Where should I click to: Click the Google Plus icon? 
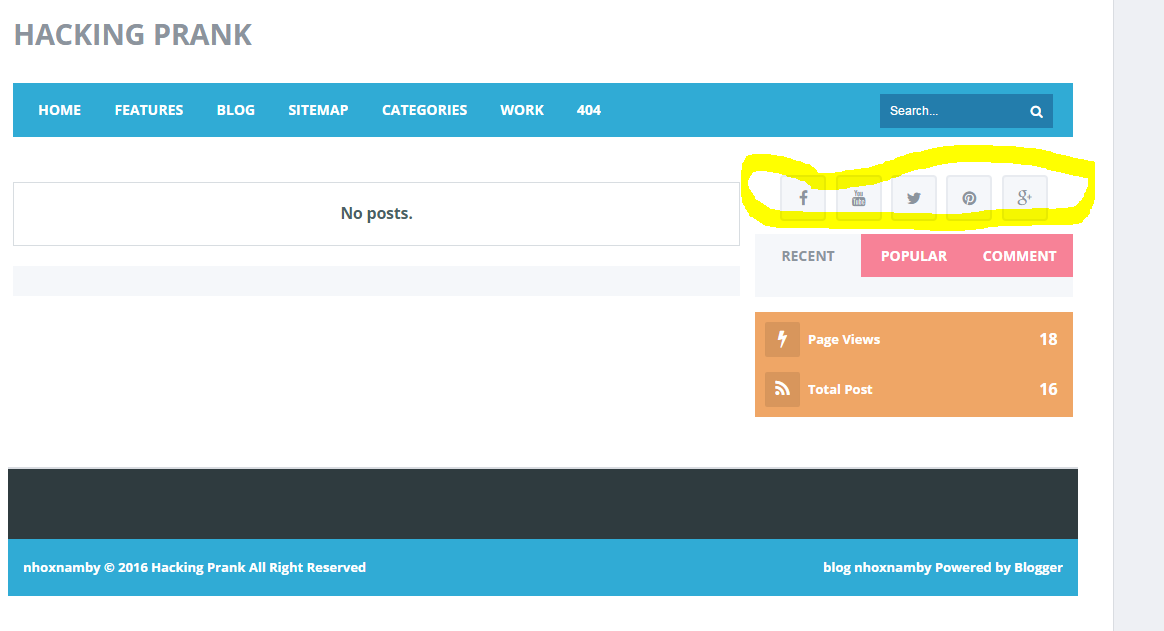pyautogui.click(x=1024, y=198)
